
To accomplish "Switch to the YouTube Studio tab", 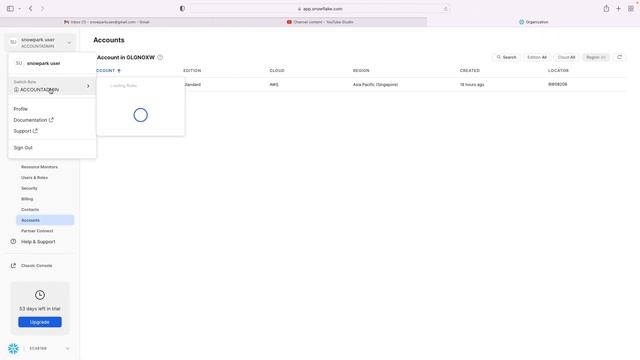I will [x=320, y=22].
